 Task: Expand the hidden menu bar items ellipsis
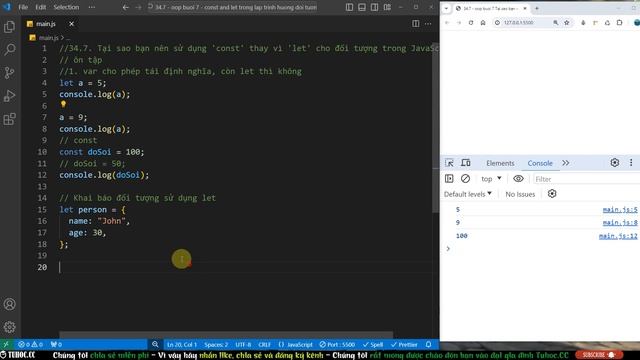pos(92,7)
